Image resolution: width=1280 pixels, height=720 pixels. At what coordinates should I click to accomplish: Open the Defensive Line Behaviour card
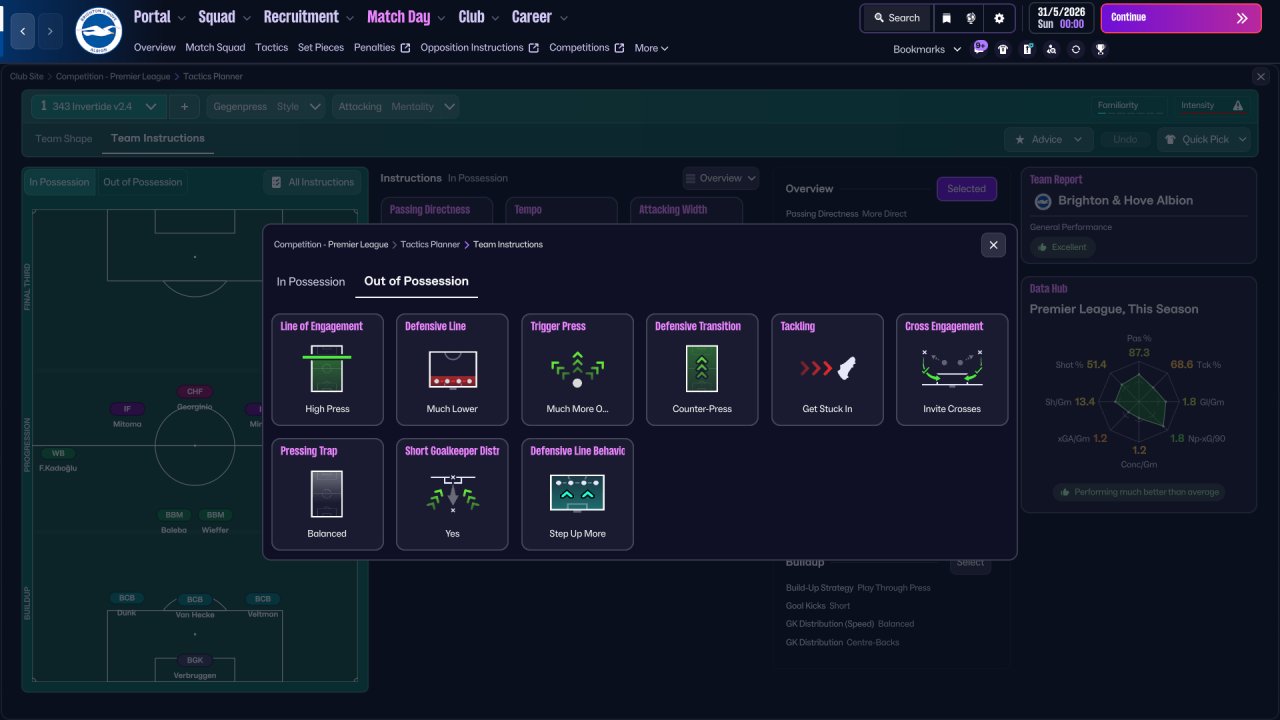[577, 495]
